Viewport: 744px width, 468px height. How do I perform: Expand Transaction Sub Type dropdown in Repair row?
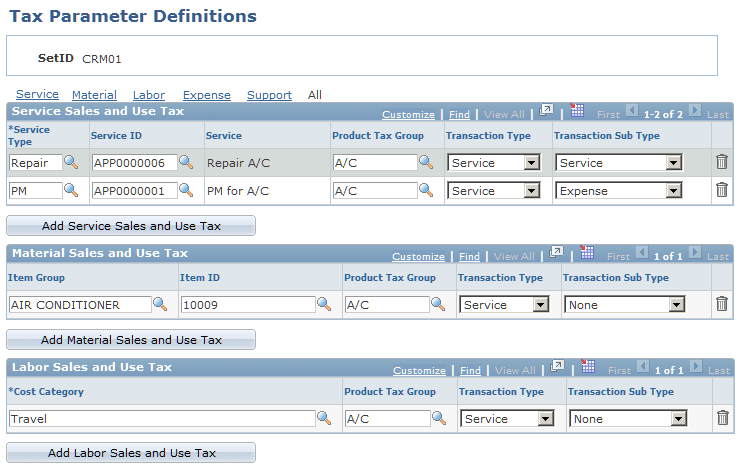tap(674, 163)
